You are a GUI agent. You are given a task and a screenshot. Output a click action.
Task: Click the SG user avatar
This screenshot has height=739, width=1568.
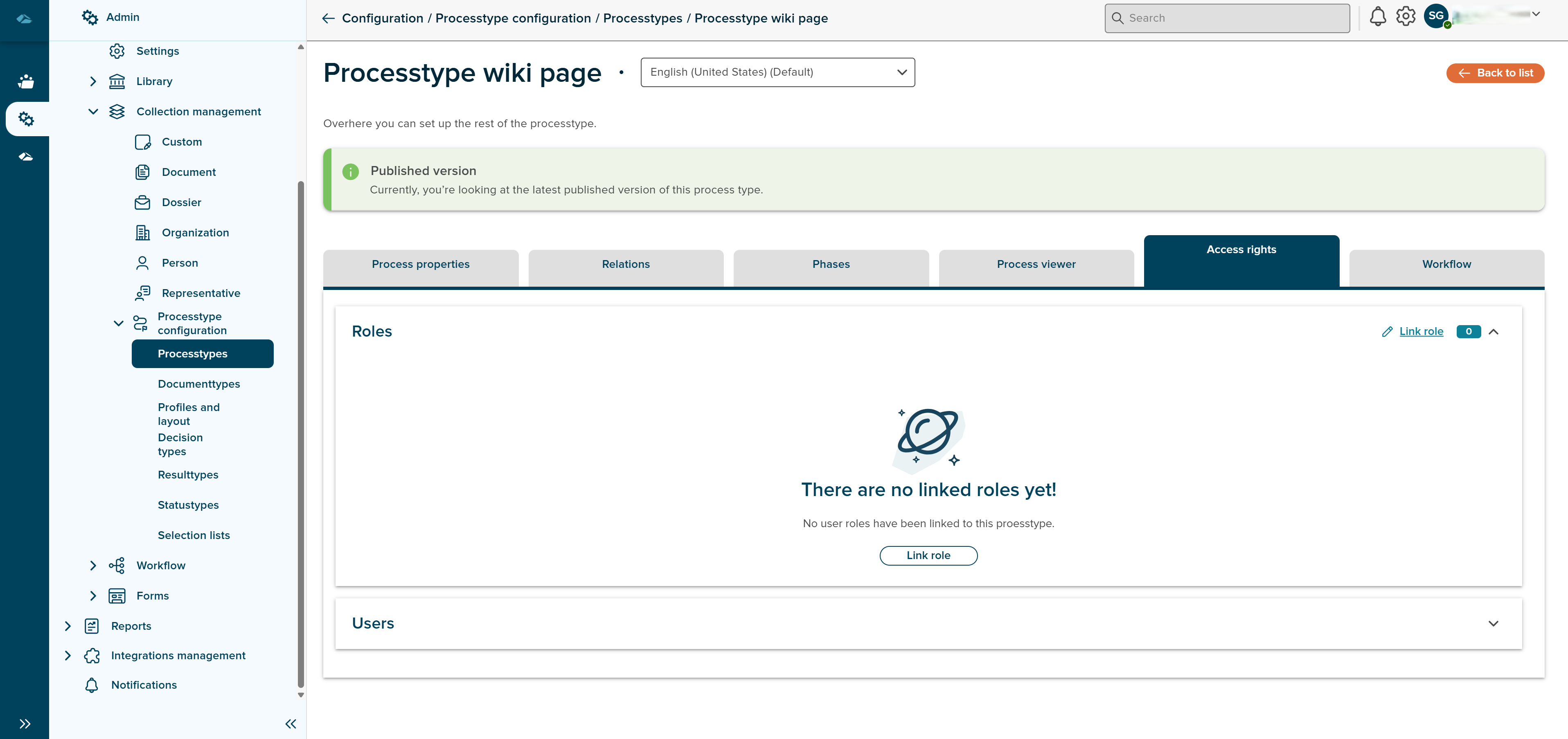pos(1437,18)
